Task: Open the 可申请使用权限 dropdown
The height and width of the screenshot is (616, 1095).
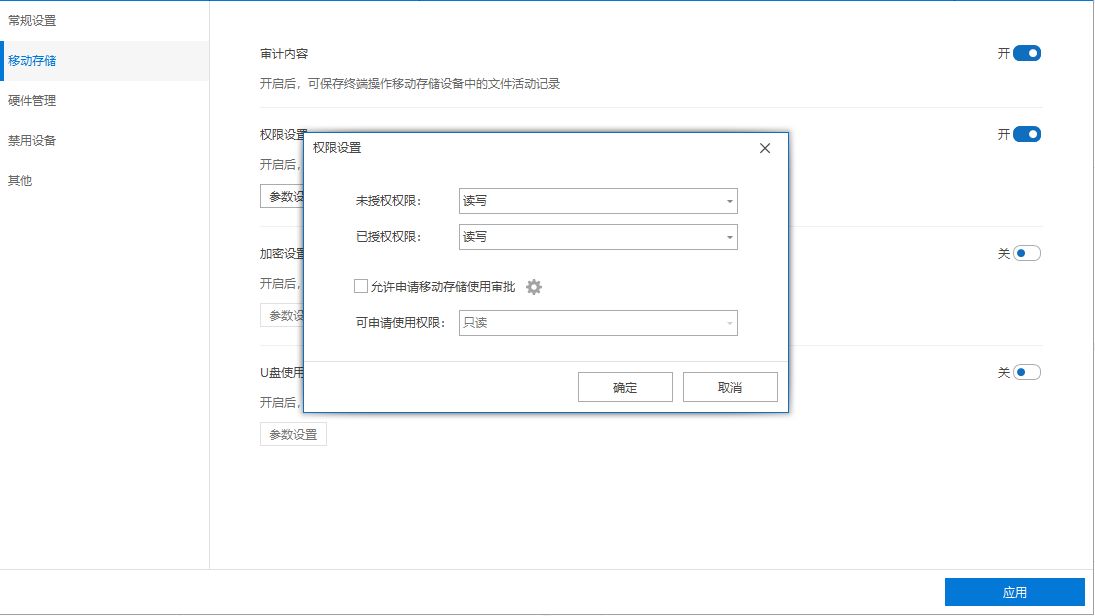Action: pyautogui.click(x=598, y=323)
